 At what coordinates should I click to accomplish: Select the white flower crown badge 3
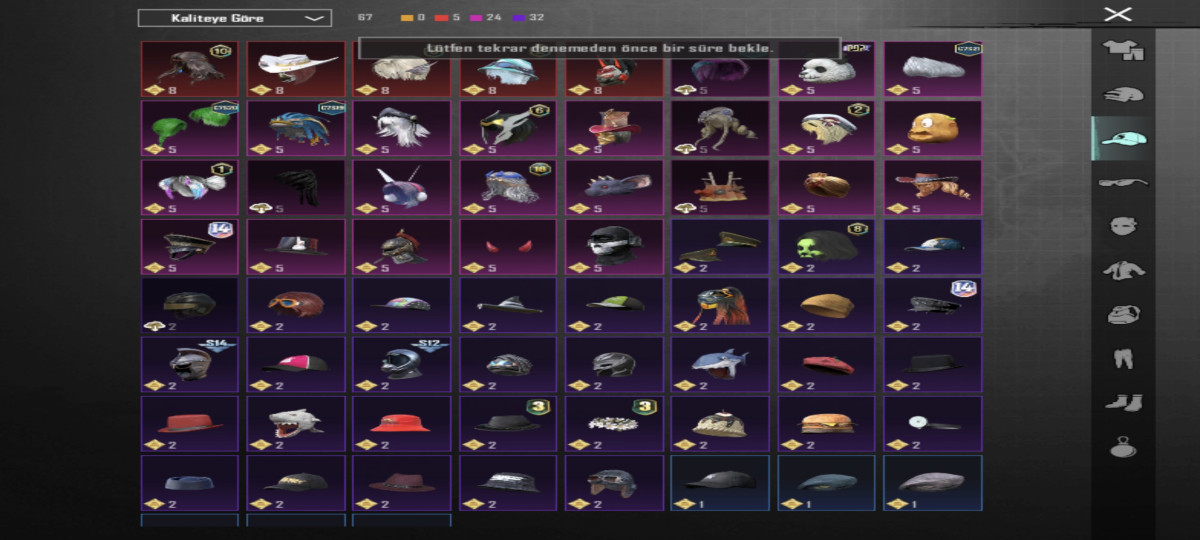pyautogui.click(x=614, y=423)
